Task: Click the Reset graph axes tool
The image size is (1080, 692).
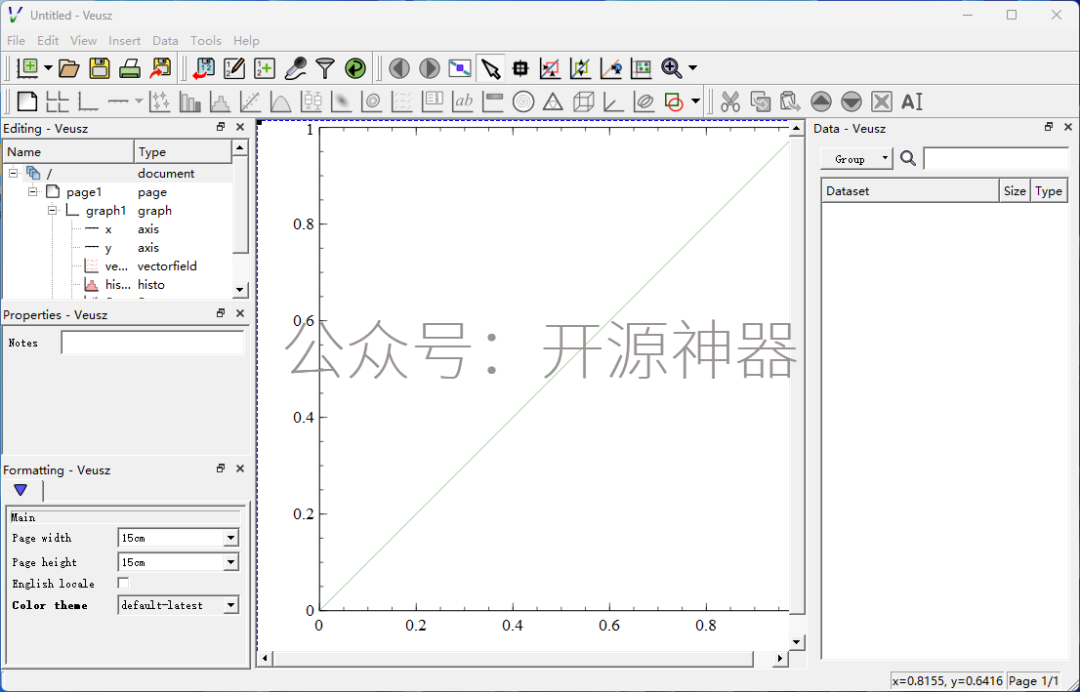Action: (641, 67)
